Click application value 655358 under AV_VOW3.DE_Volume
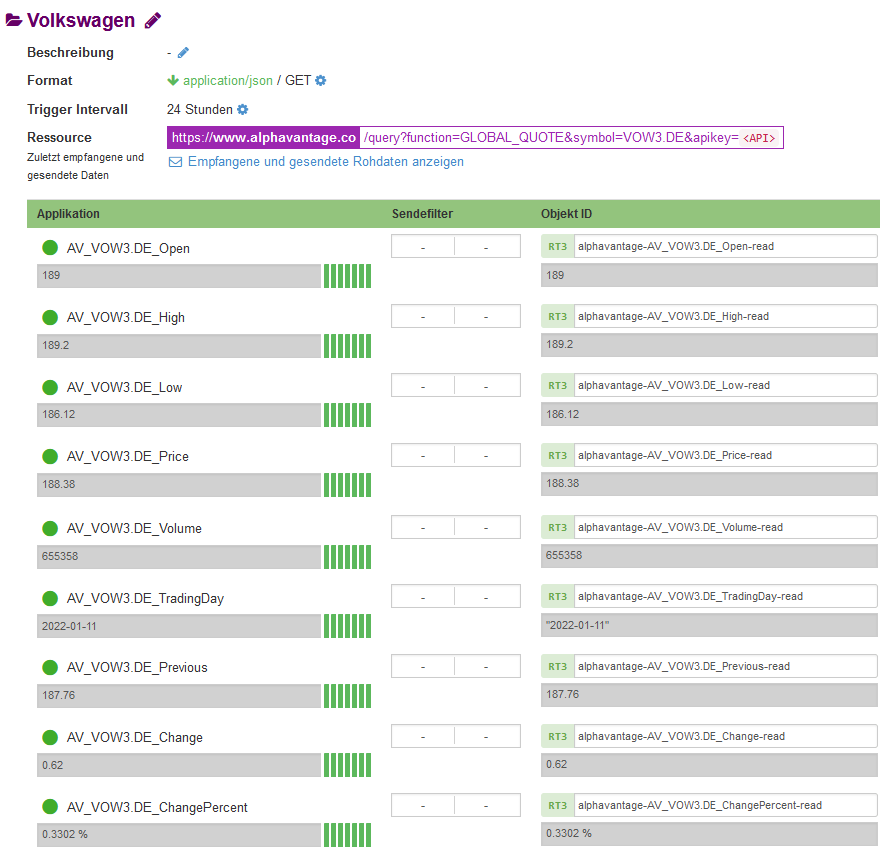The width and height of the screenshot is (880, 857). pyautogui.click(x=179, y=557)
